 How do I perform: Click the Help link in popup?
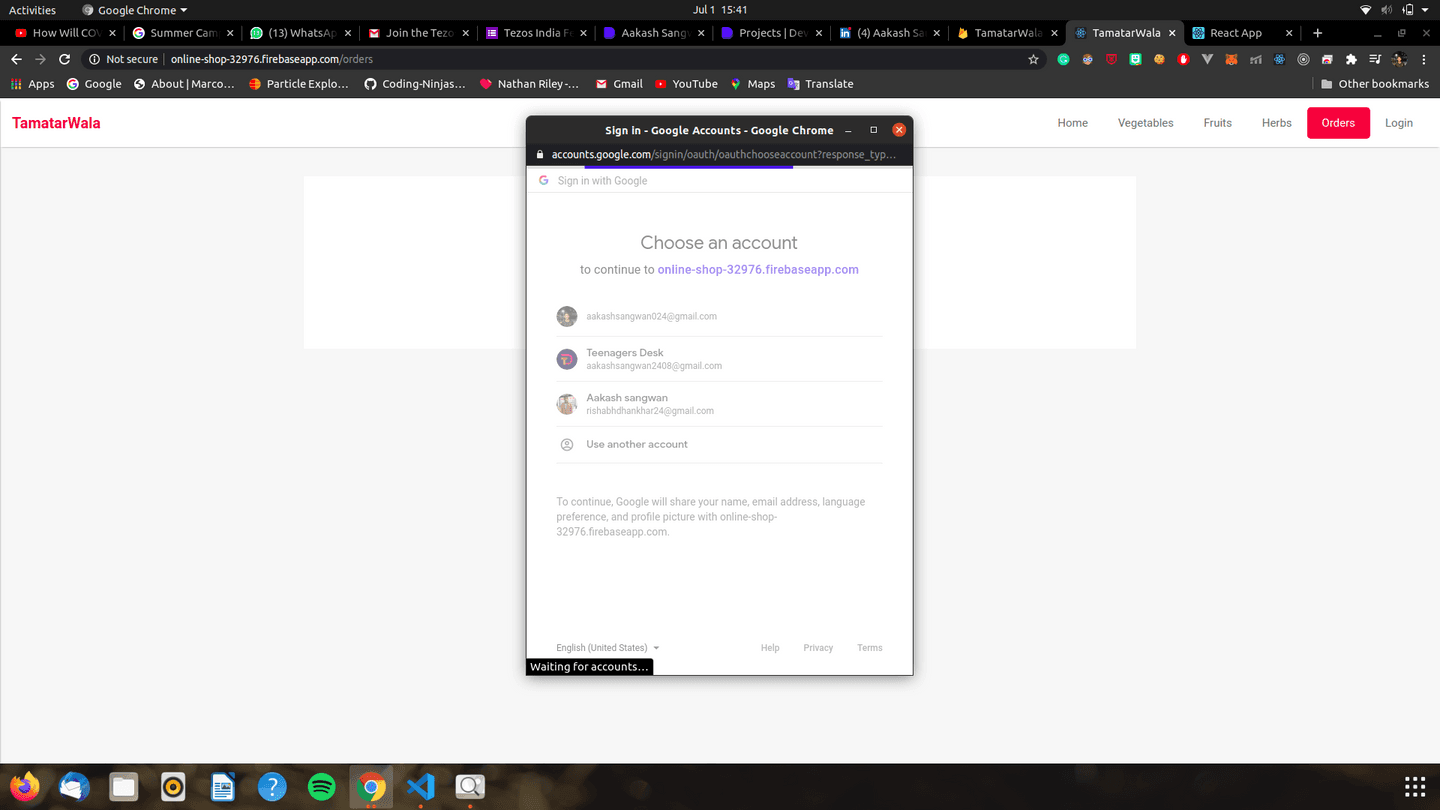(770, 648)
